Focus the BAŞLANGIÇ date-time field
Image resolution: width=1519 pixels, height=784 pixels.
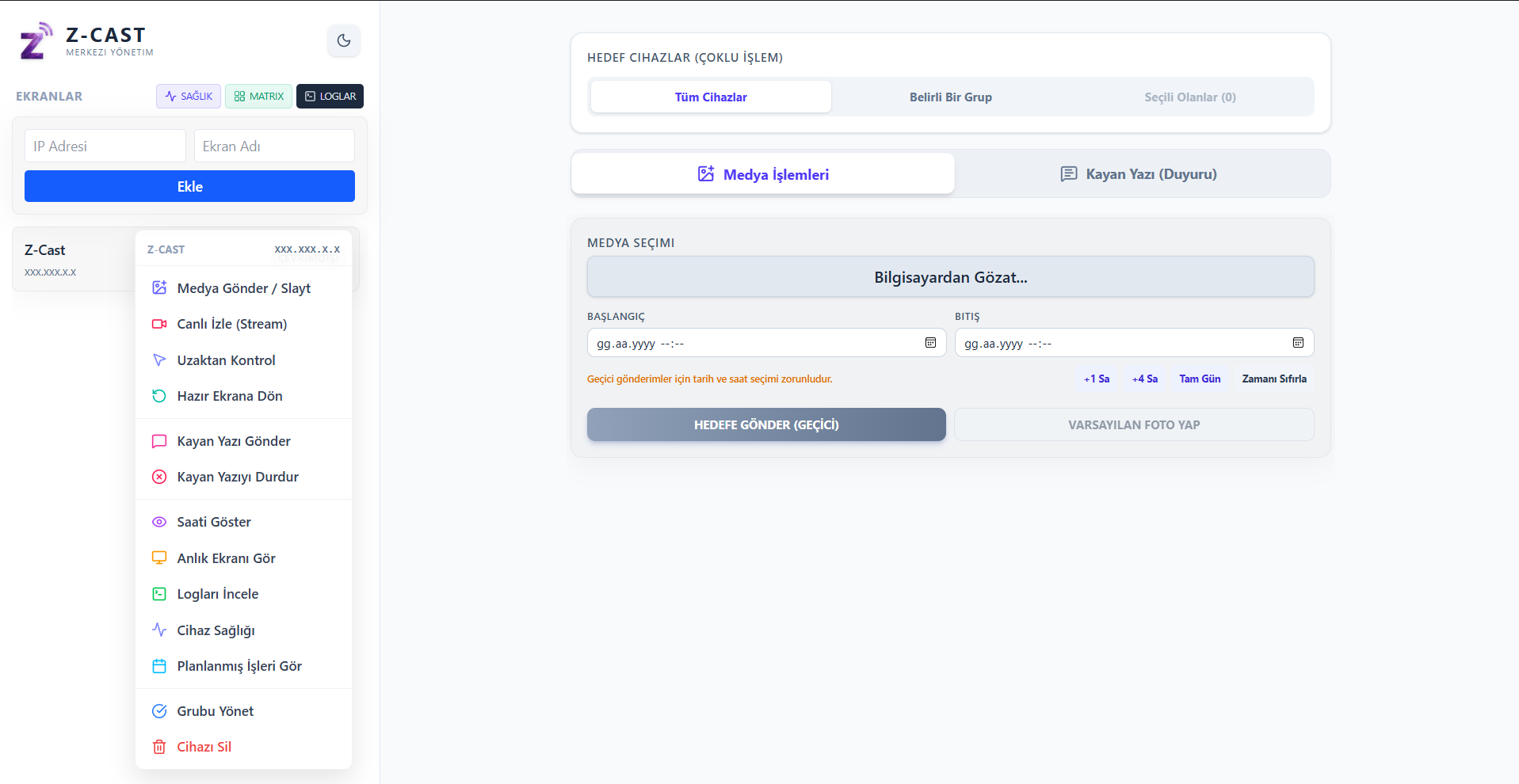tap(766, 343)
